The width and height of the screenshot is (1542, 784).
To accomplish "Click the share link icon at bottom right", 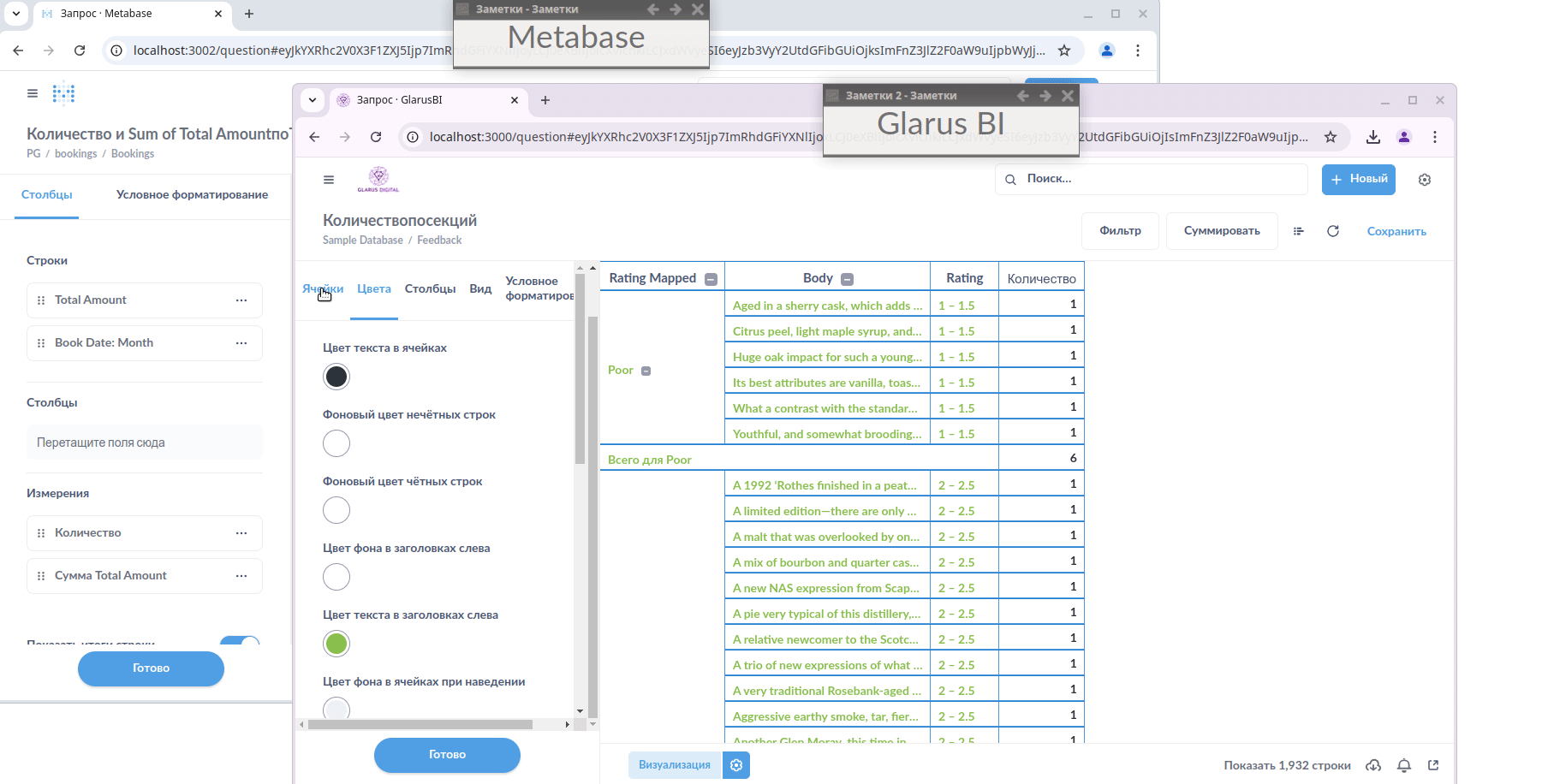I will coord(1433,765).
